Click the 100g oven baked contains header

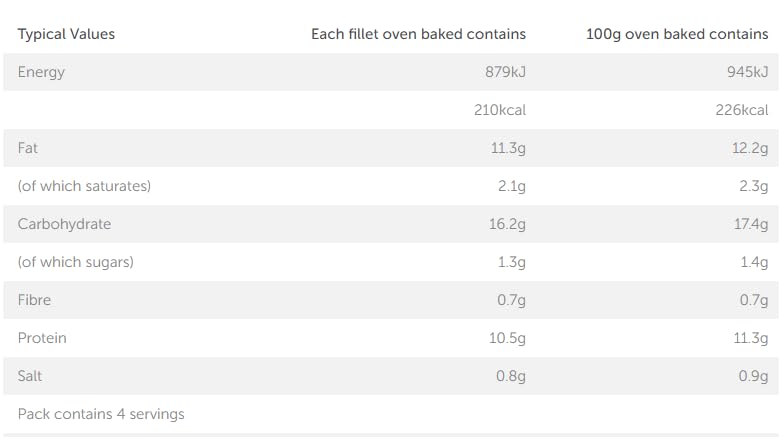677,34
